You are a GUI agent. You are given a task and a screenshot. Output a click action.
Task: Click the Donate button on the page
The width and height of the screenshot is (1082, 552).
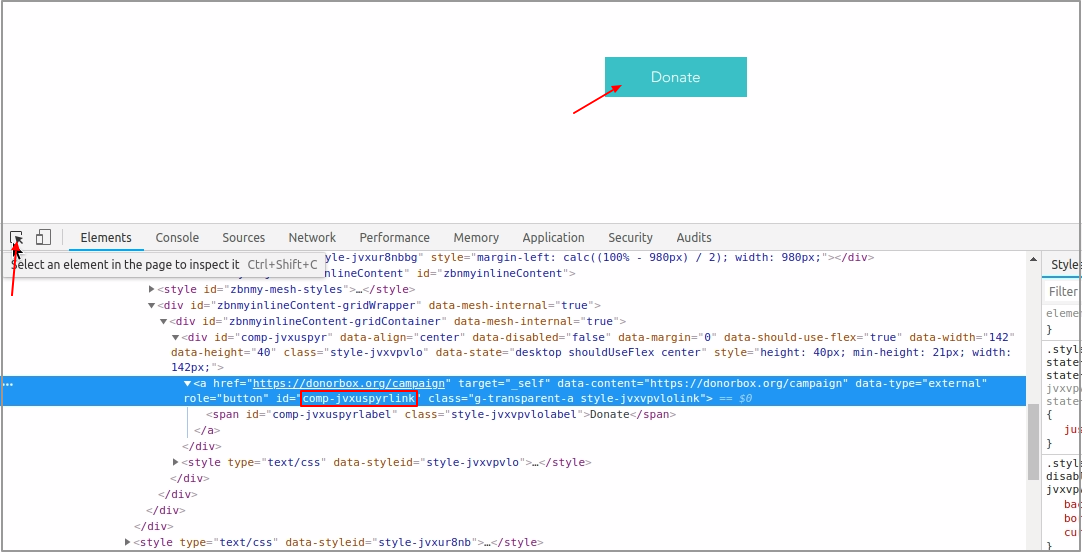tap(675, 77)
